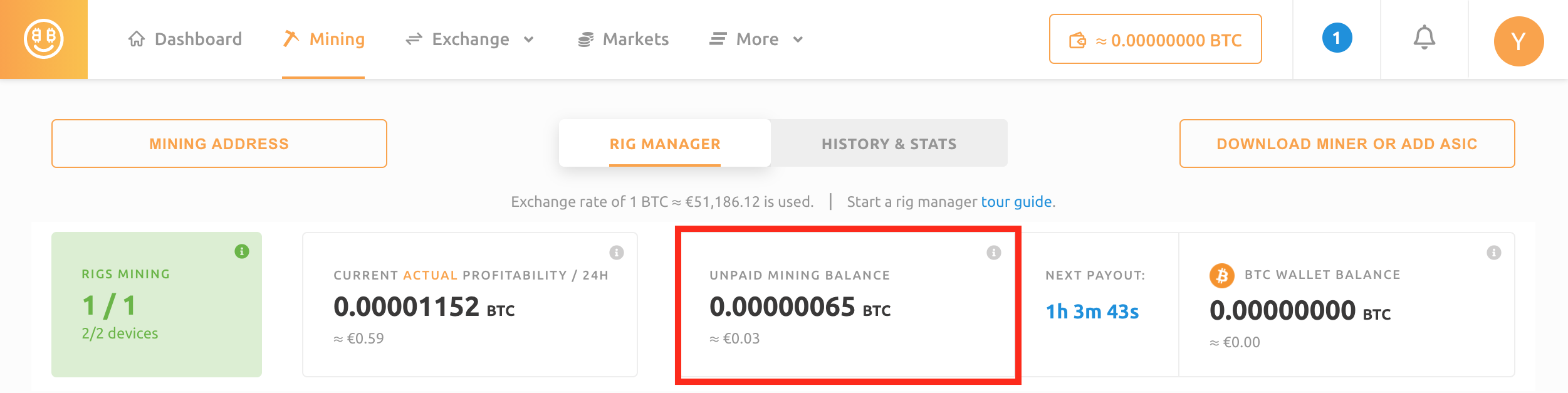The width and height of the screenshot is (1568, 393).
Task: Expand the Exchange dropdown menu
Action: coord(471,39)
